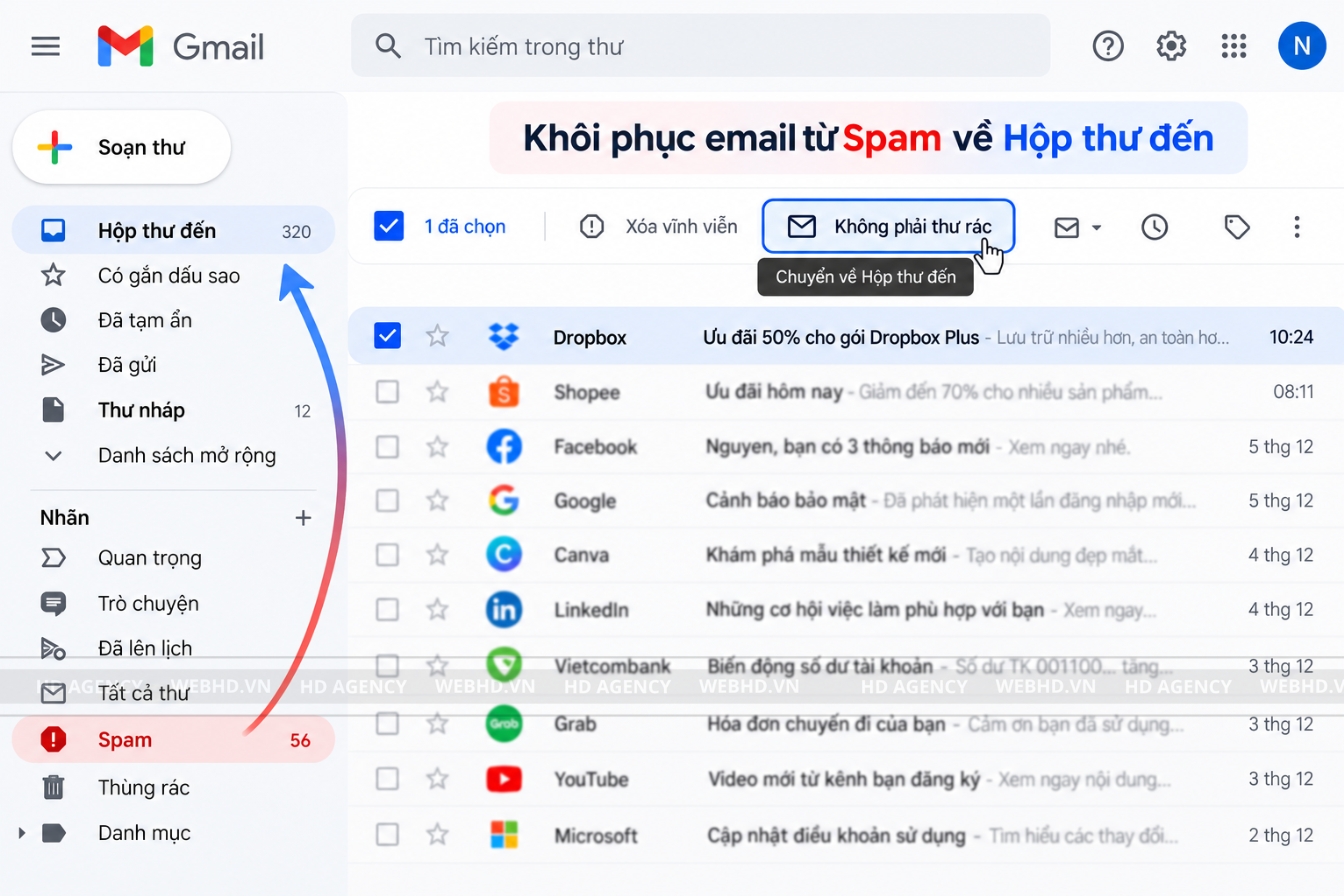
Task: Open the Help question mark icon
Action: point(1108,46)
